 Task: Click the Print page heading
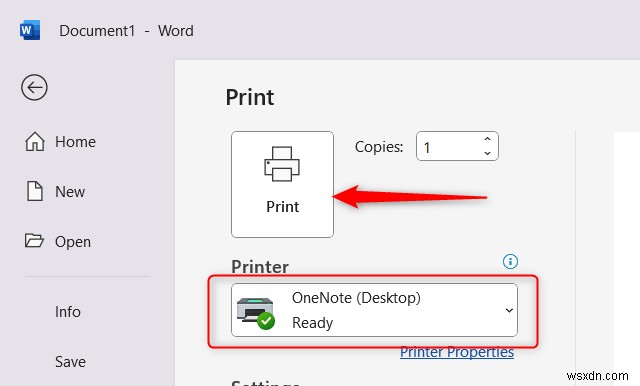click(250, 97)
